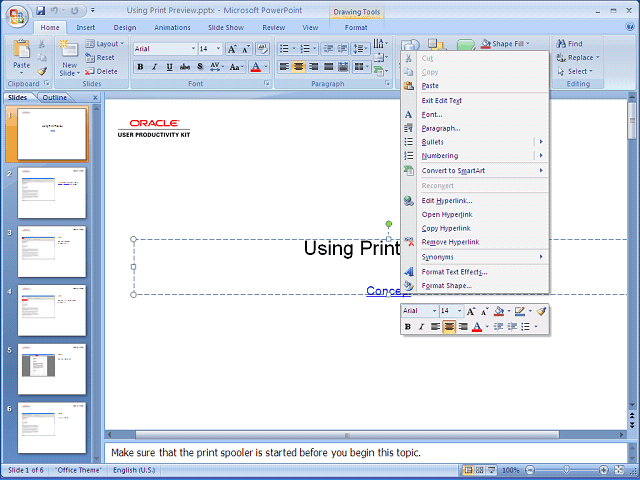Switch to the Outline pane tab

55,98
